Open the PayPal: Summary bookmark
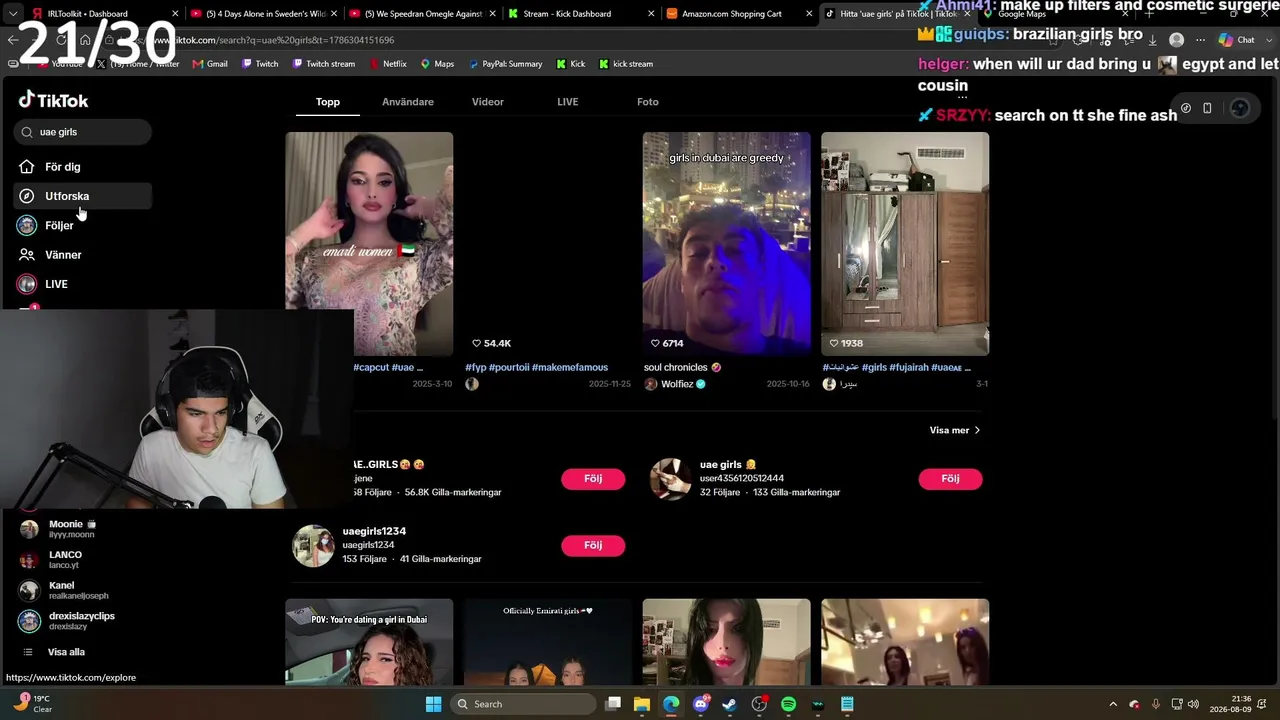The height and width of the screenshot is (720, 1280). coord(504,64)
